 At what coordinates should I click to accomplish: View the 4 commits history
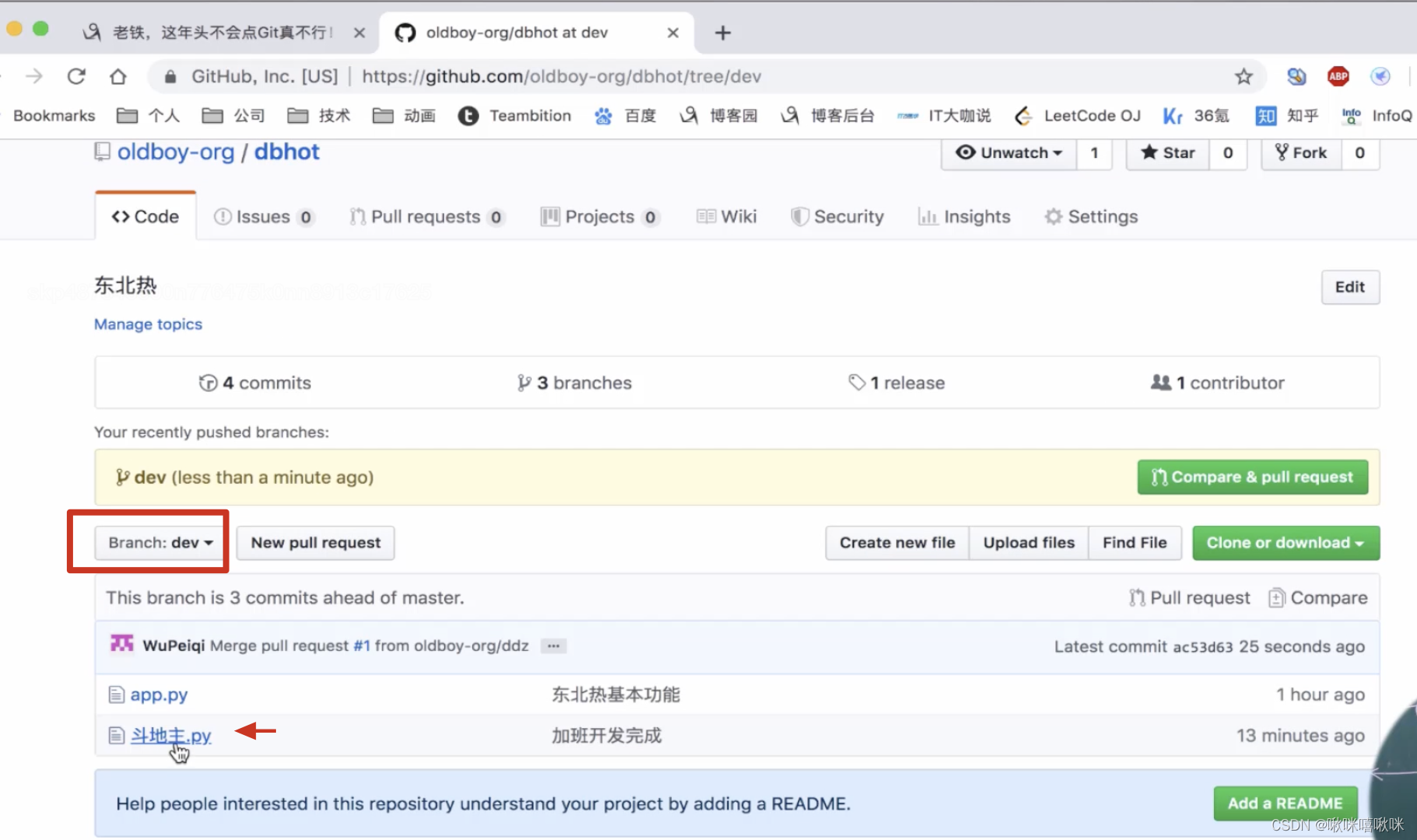pyautogui.click(x=255, y=383)
